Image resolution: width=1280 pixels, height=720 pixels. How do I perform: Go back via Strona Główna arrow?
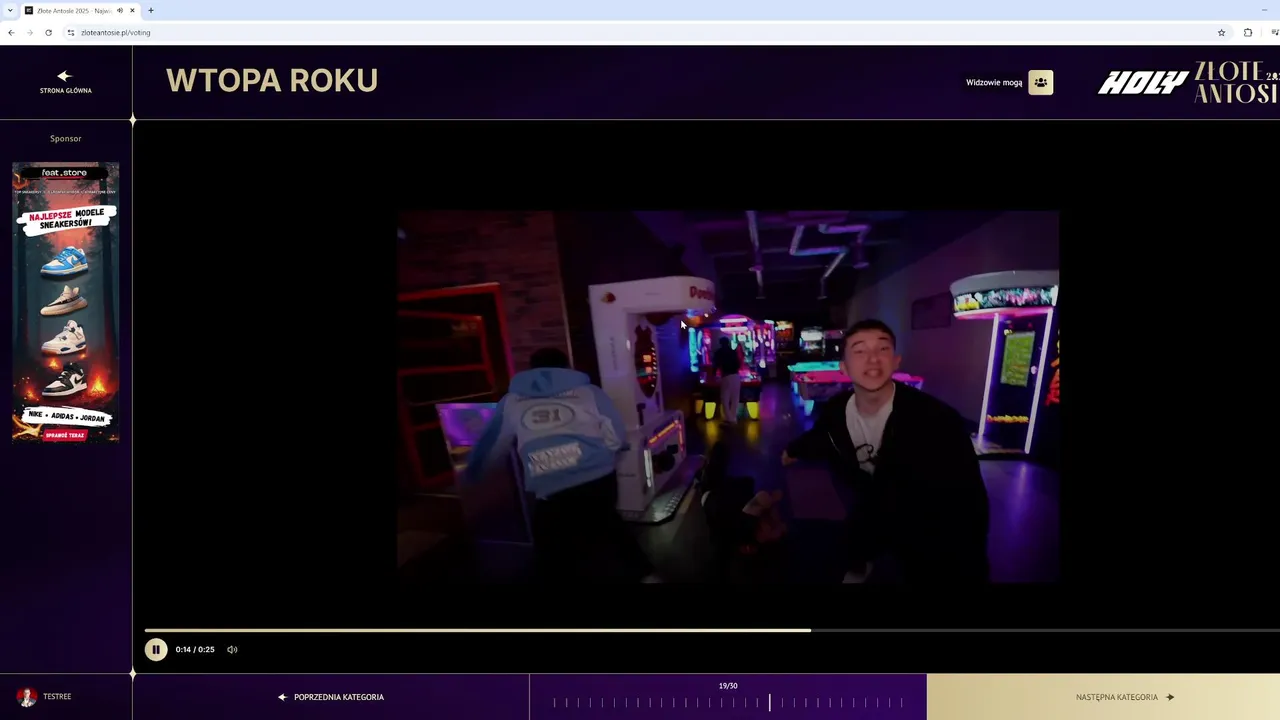(65, 81)
